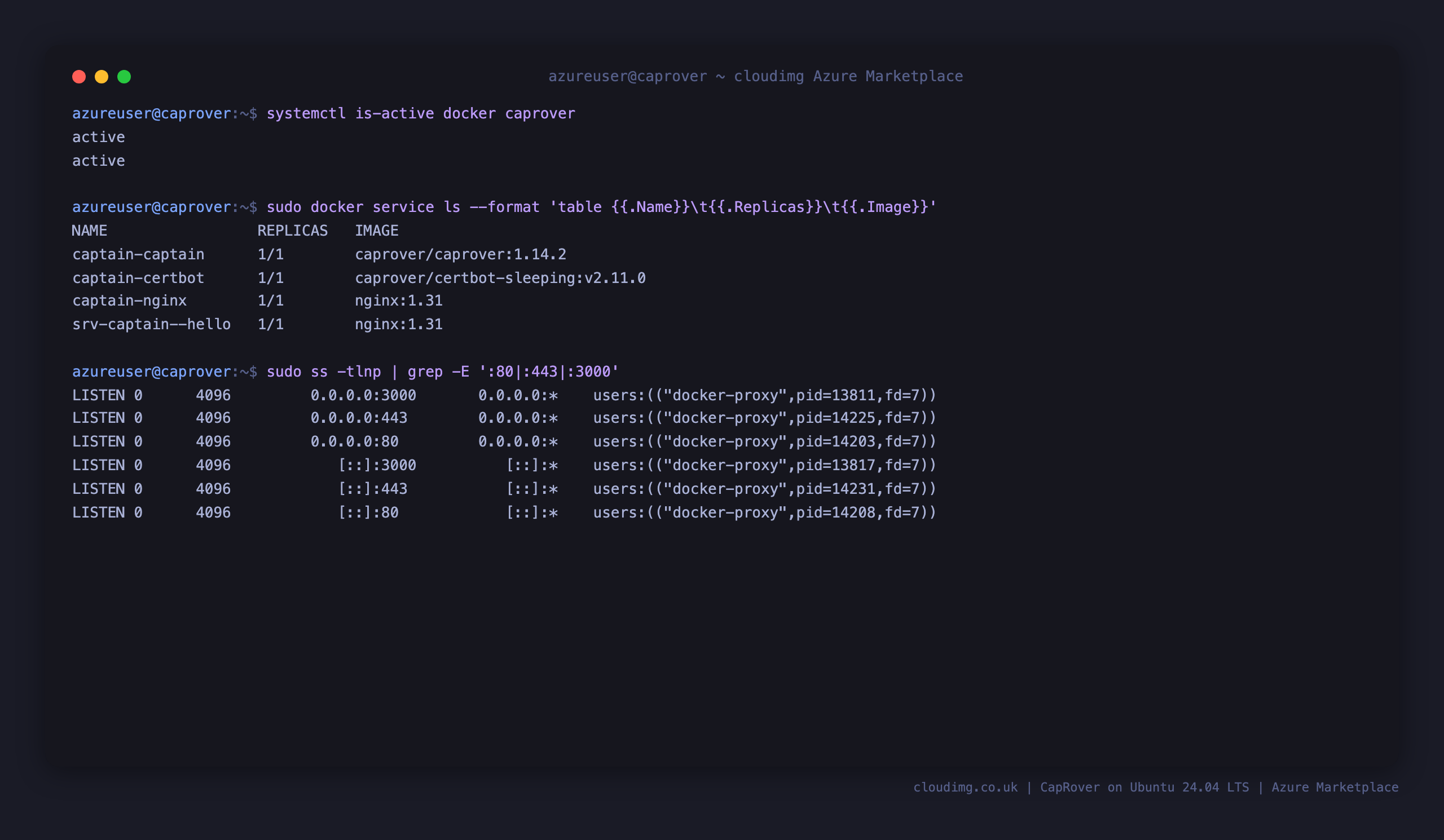Click the IMAGE column header

(376, 231)
